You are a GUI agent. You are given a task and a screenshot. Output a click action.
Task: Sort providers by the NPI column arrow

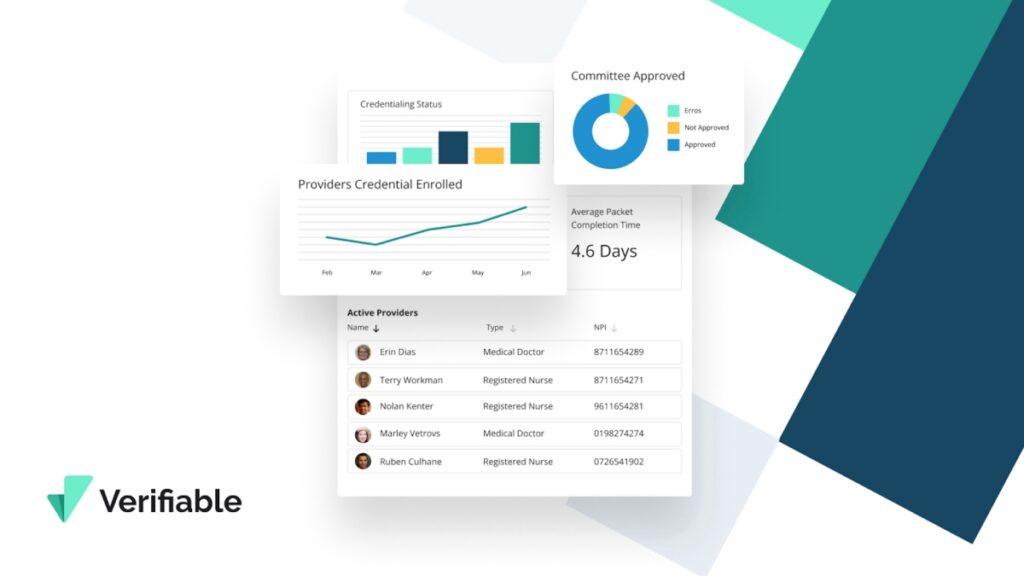coord(614,328)
